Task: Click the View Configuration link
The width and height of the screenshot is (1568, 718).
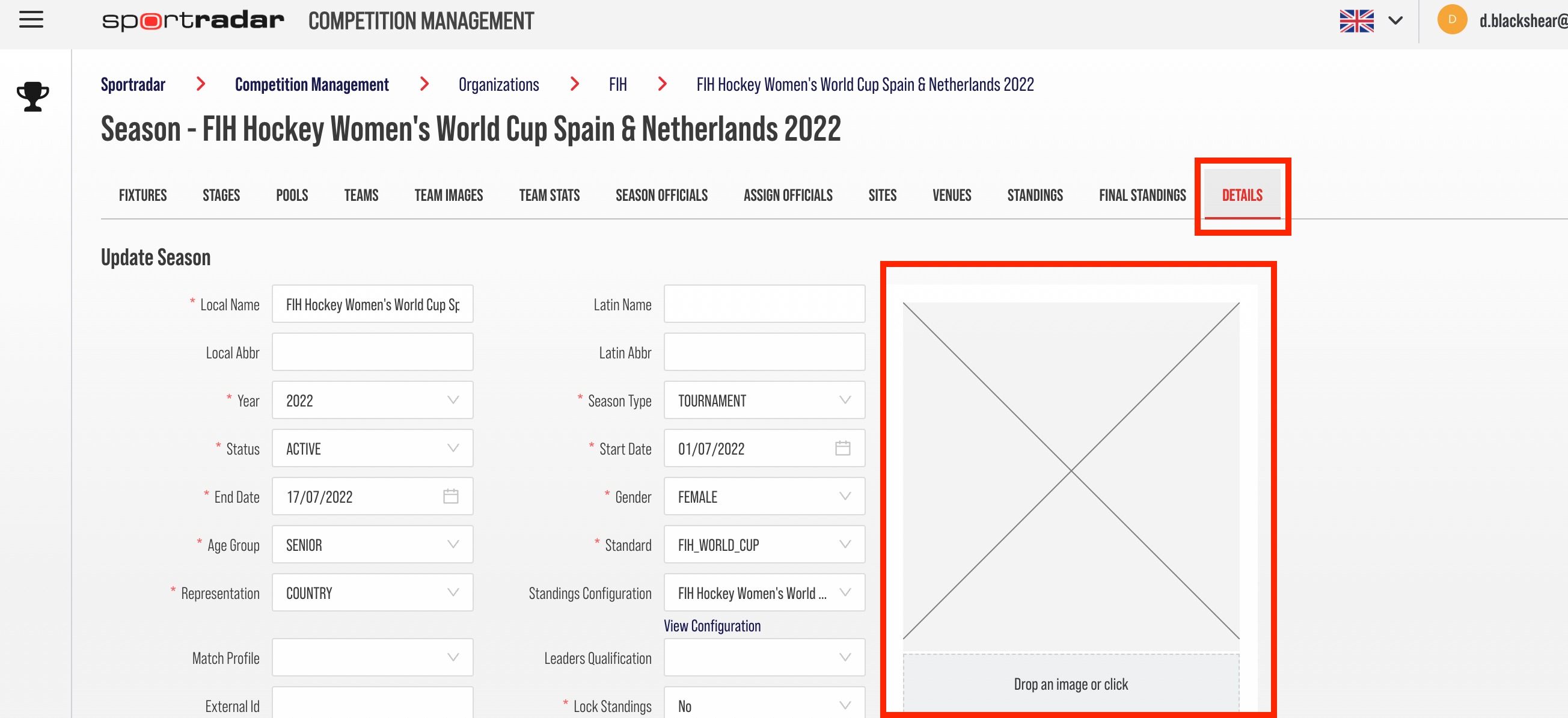Action: 712,626
